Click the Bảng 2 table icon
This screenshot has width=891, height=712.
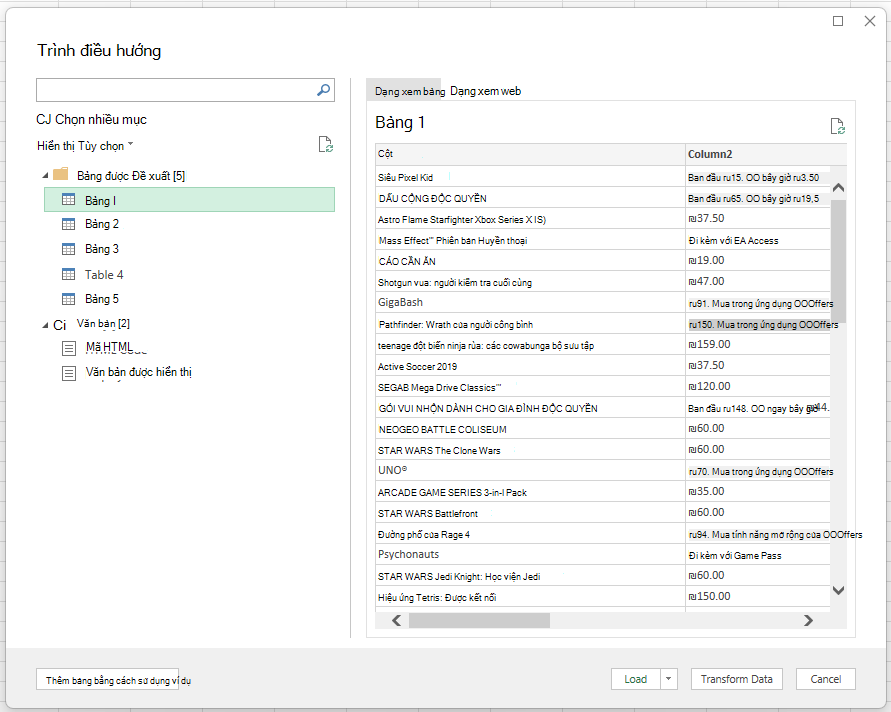pyautogui.click(x=68, y=224)
